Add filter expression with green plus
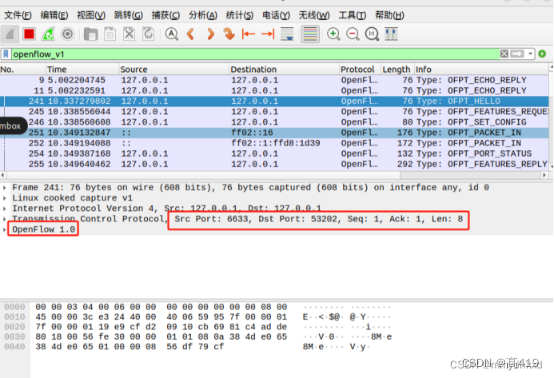The image size is (554, 378). [x=542, y=54]
